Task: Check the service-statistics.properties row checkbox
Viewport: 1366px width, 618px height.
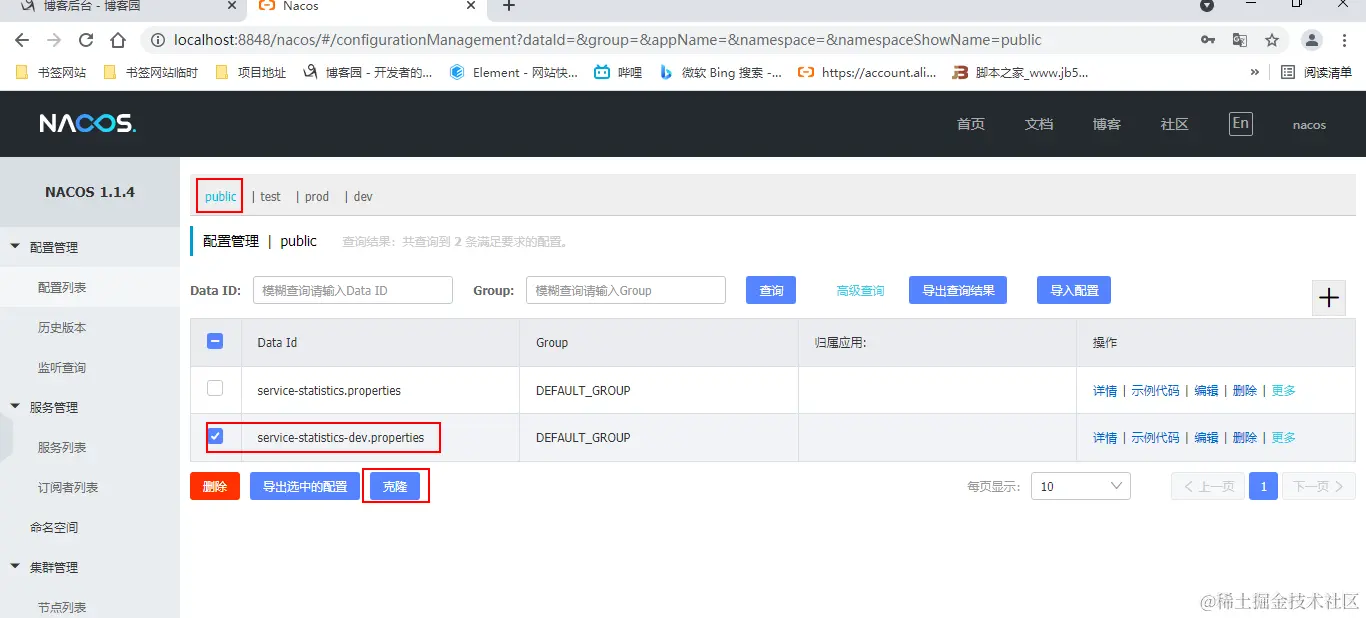Action: (215, 388)
